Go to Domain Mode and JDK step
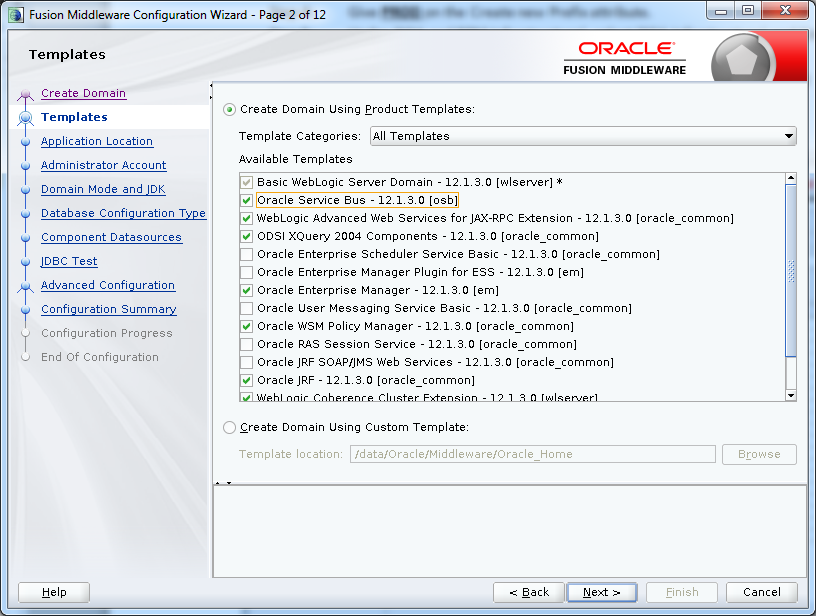816x616 pixels. click(x=103, y=189)
